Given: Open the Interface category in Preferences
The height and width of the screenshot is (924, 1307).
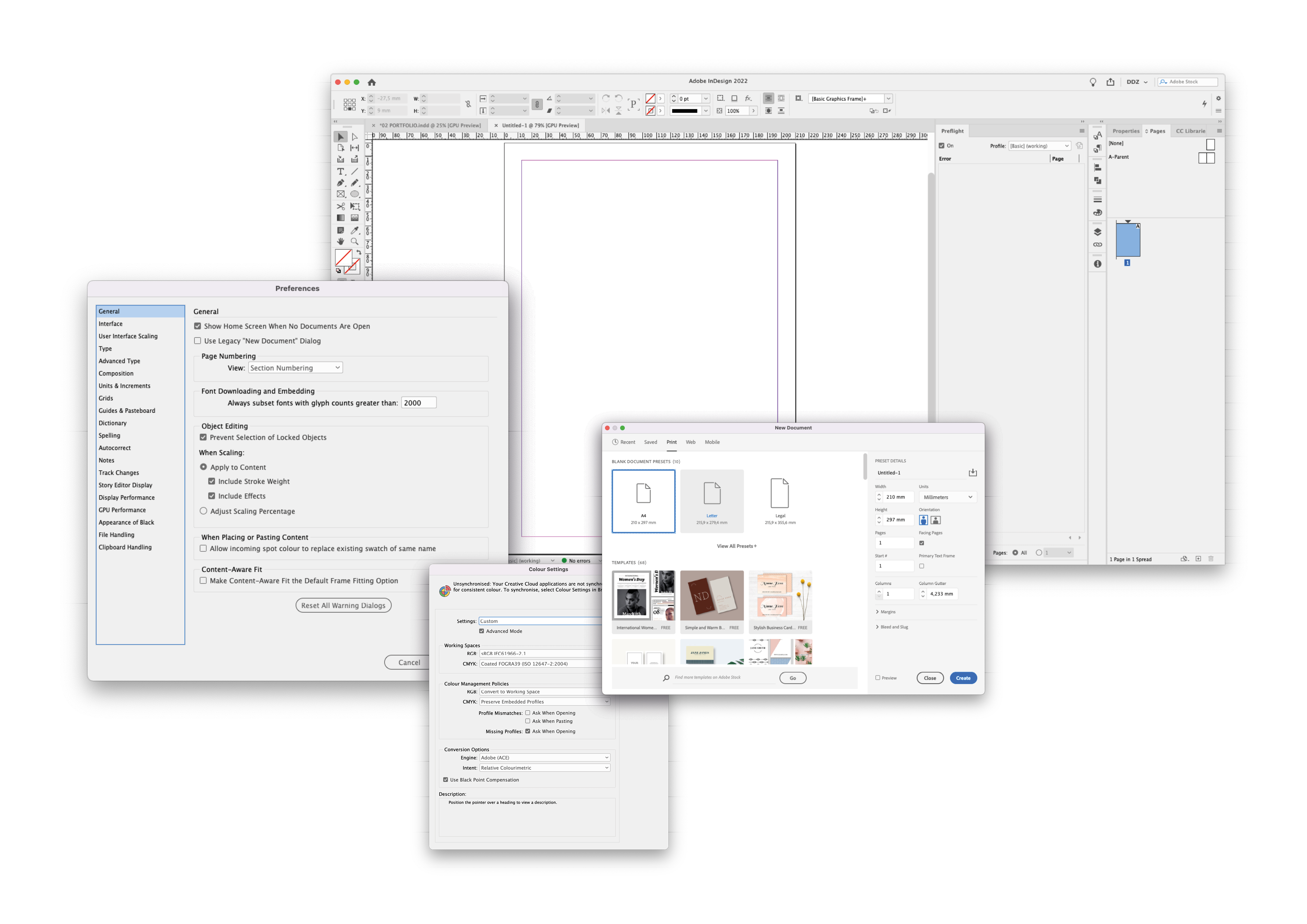Looking at the screenshot, I should click(x=110, y=323).
